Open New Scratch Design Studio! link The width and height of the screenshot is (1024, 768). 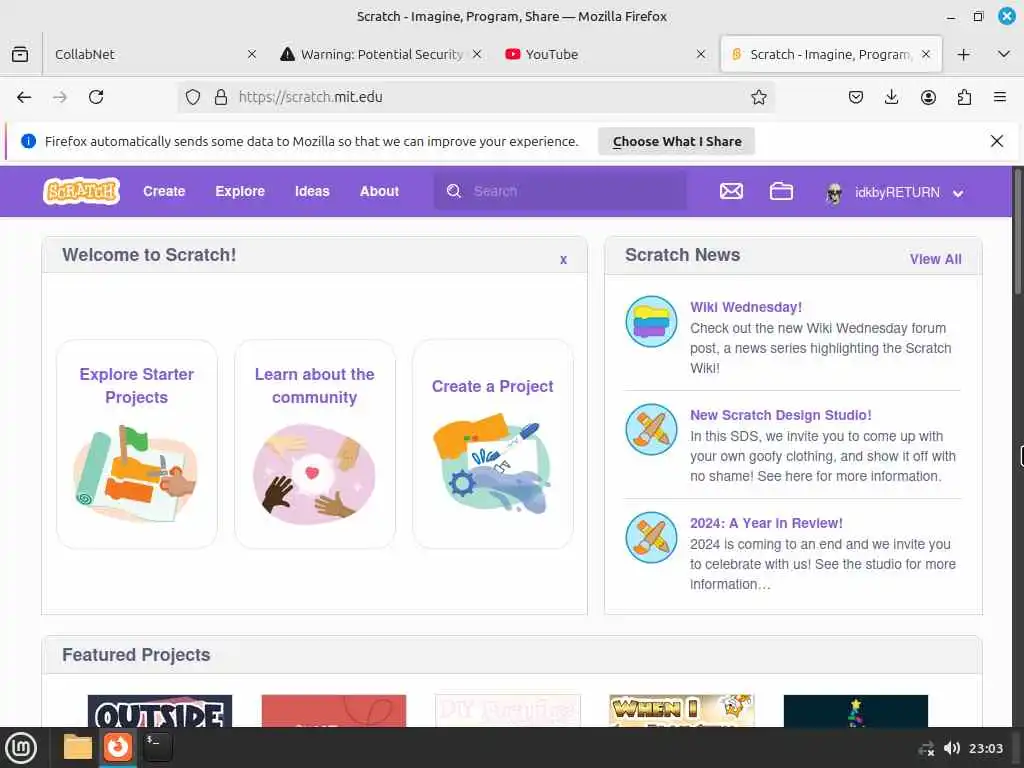(780, 415)
